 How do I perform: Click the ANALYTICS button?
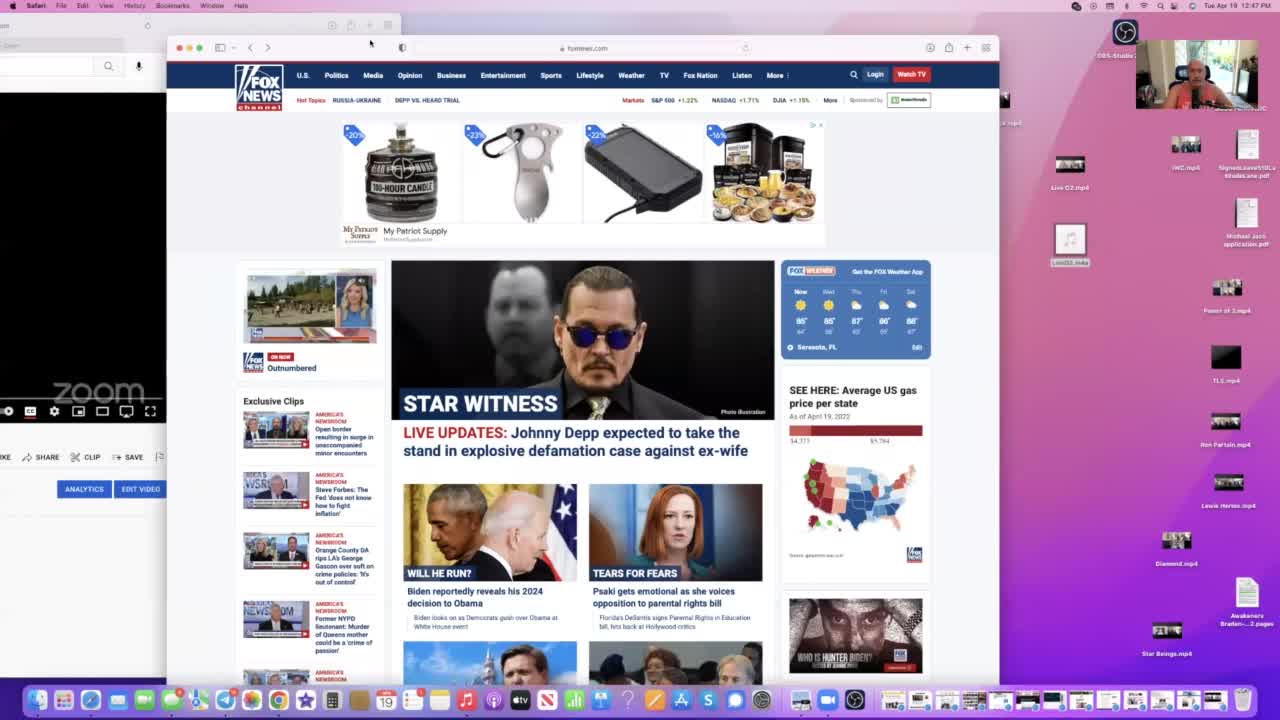pyautogui.click(x=84, y=489)
